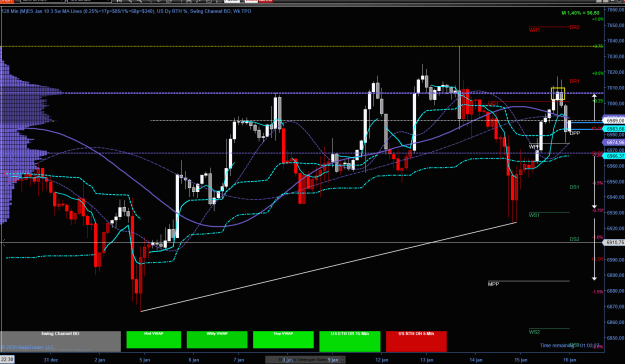Click the DR1 level label
Screen dimensions: 625x364
[574, 81]
